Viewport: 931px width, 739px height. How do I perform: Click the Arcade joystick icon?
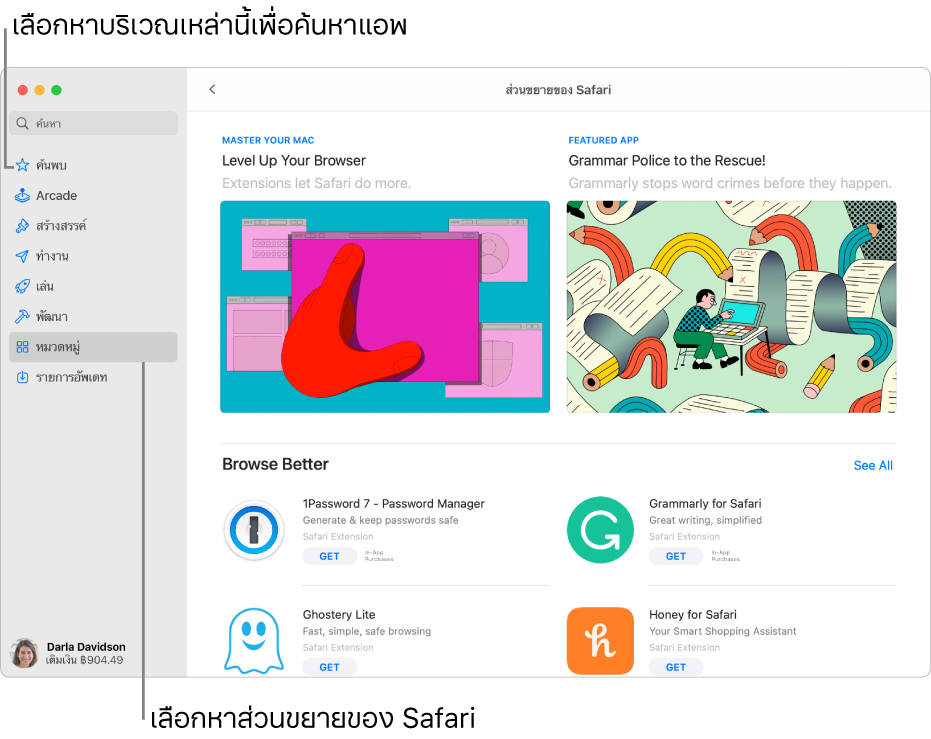[x=23, y=195]
